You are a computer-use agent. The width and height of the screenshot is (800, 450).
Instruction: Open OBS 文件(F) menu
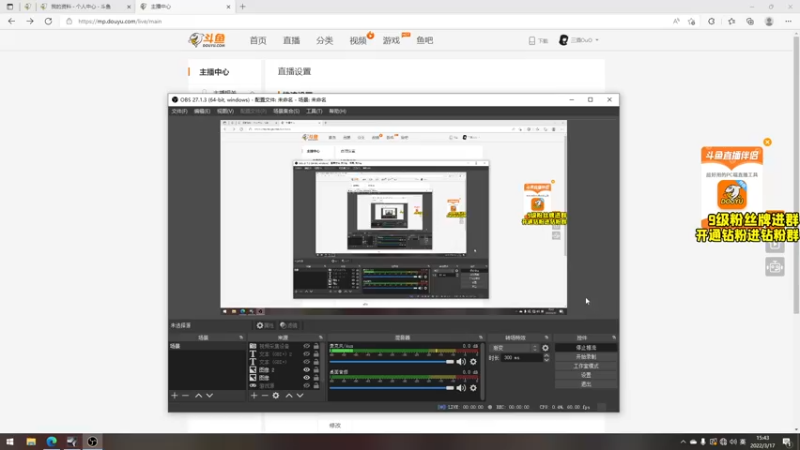pos(179,111)
